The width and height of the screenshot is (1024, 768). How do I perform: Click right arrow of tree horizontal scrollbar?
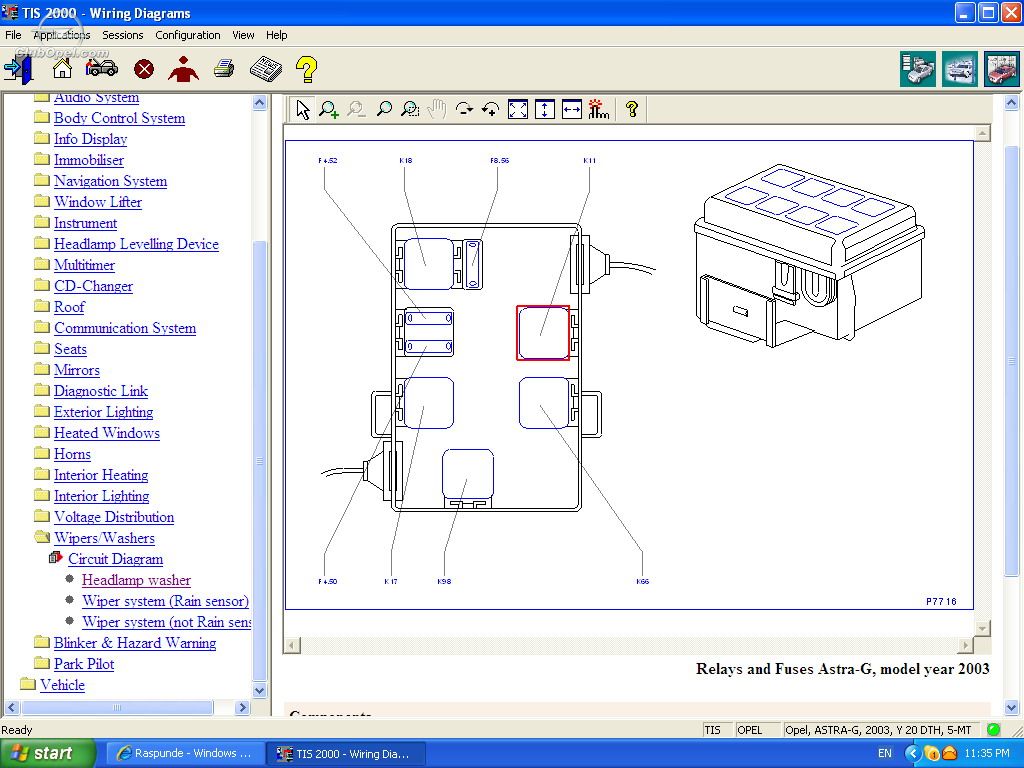tap(242, 707)
